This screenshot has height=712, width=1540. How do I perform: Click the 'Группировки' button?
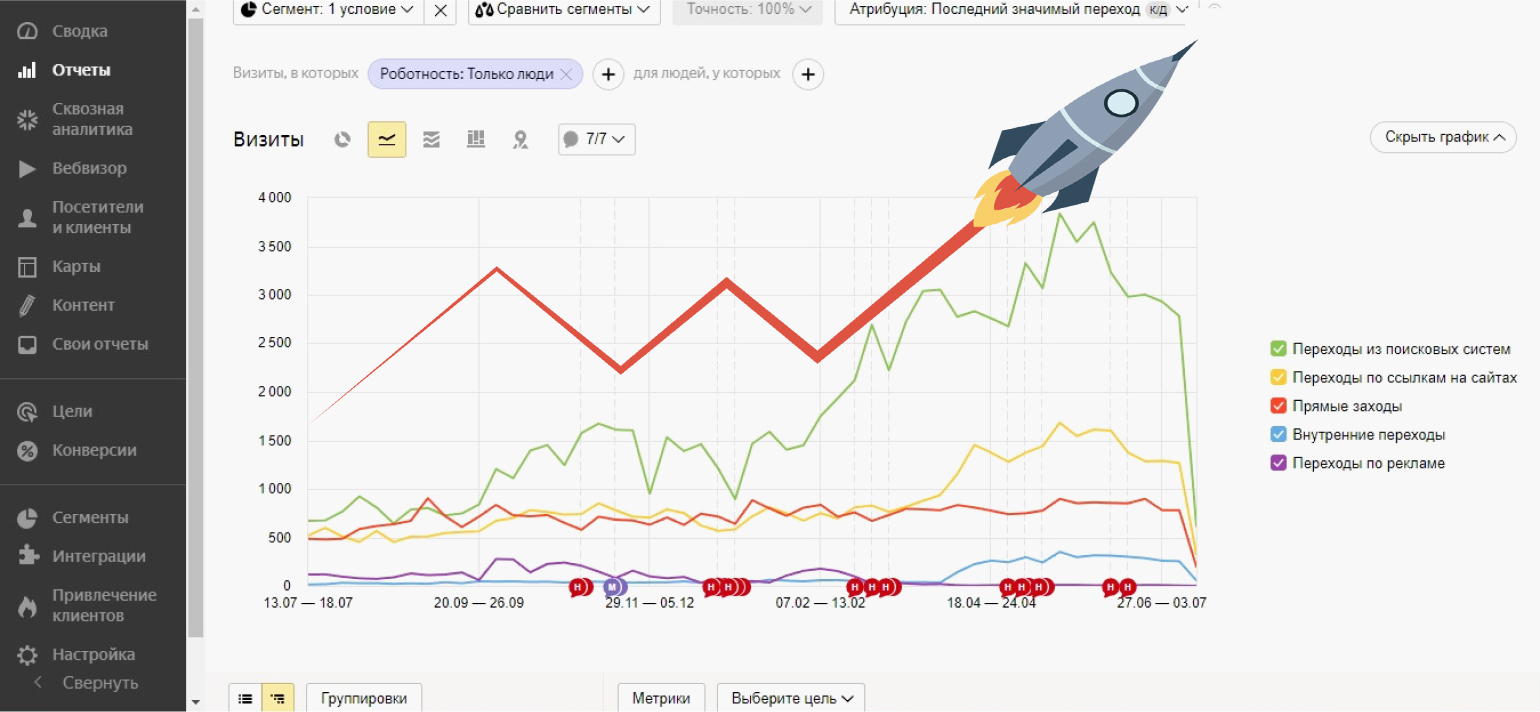(363, 698)
